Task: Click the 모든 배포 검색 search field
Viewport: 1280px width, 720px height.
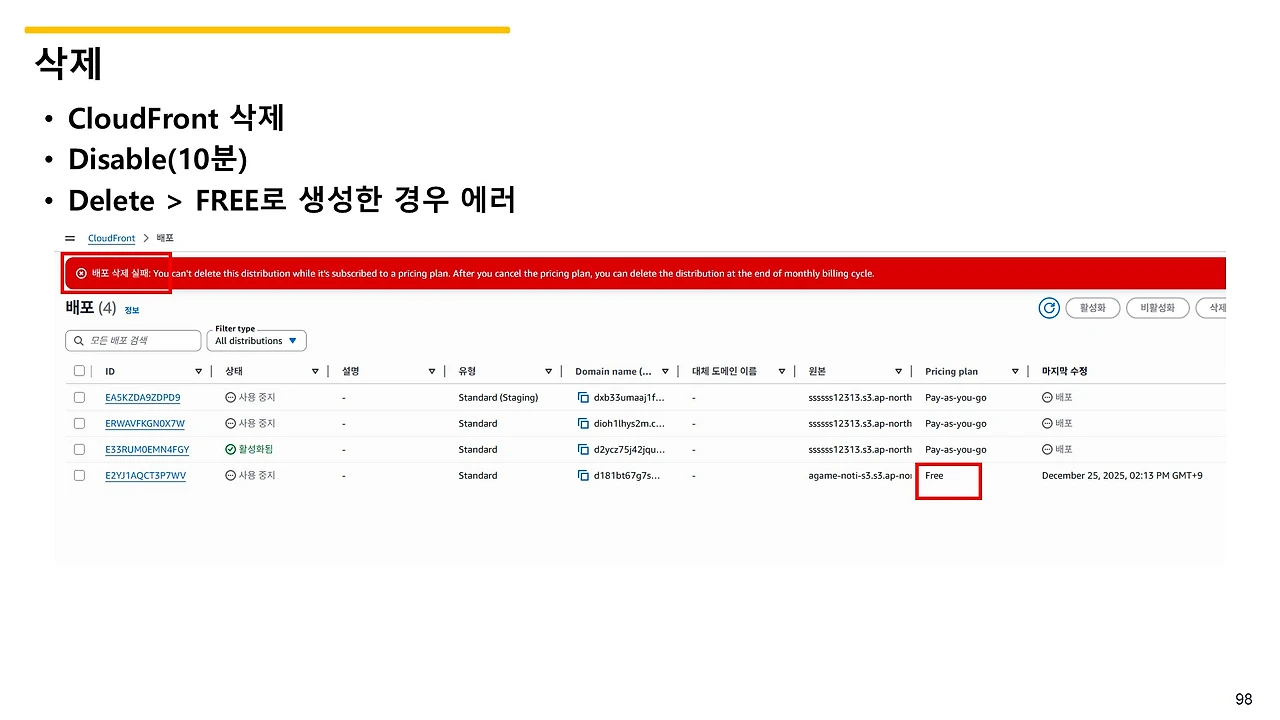Action: pyautogui.click(x=130, y=340)
